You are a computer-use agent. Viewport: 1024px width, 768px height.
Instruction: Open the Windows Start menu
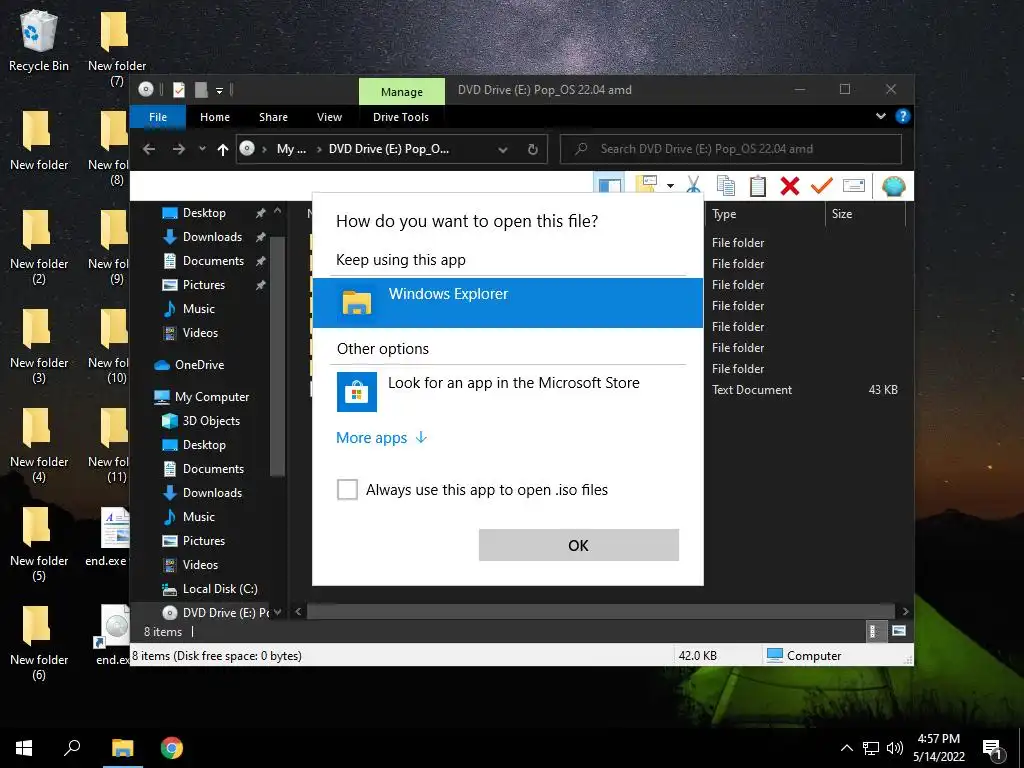[24, 748]
